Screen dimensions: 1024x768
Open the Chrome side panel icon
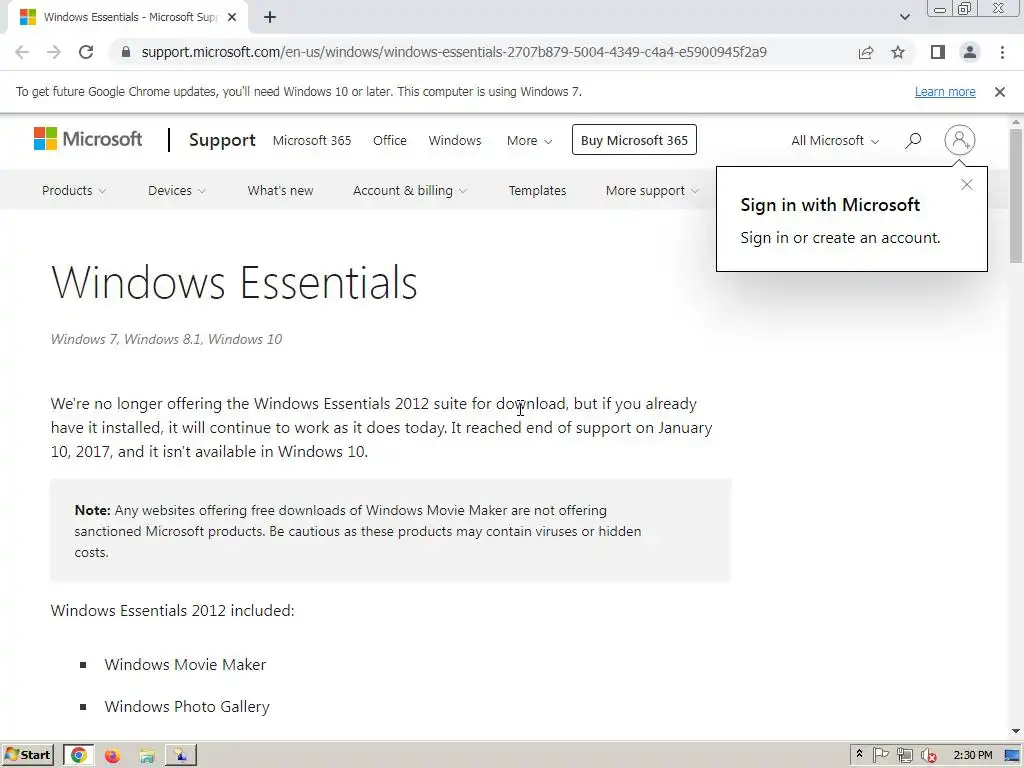[938, 52]
